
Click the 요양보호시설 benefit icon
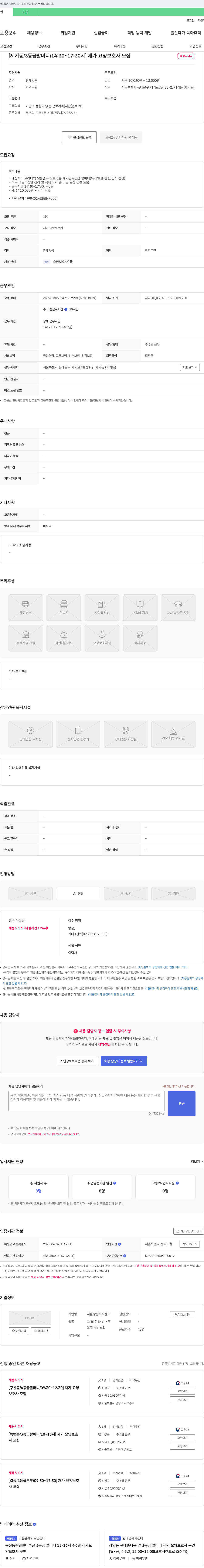pyautogui.click(x=102, y=638)
